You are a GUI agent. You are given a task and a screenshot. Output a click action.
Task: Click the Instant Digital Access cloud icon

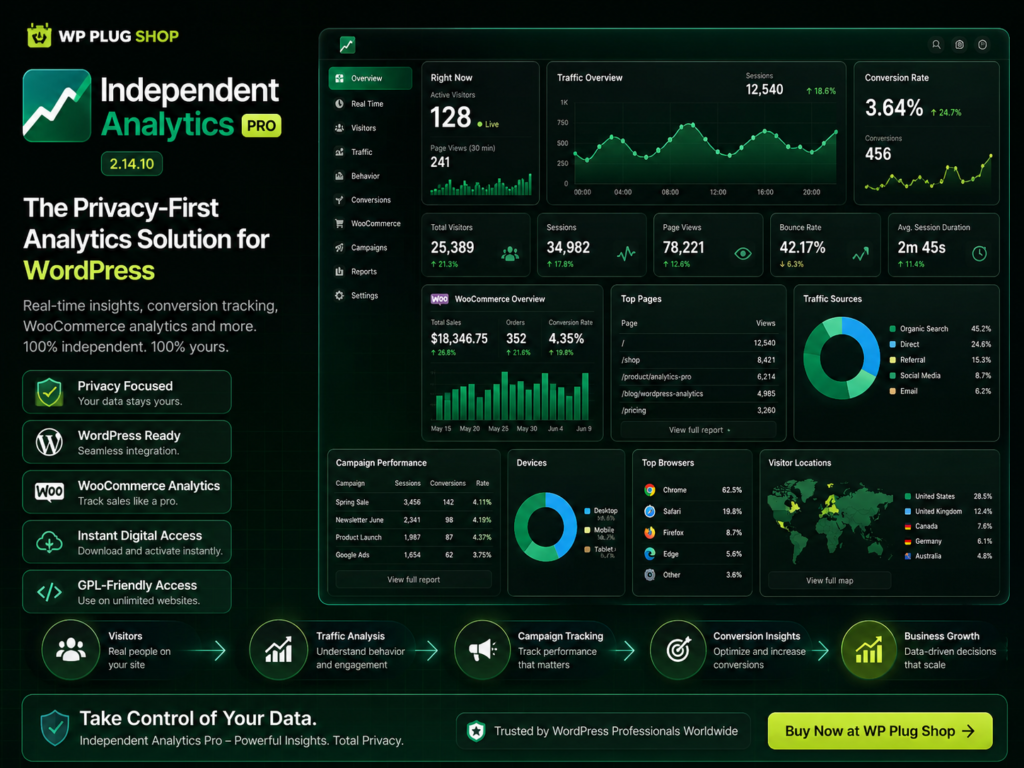50,542
